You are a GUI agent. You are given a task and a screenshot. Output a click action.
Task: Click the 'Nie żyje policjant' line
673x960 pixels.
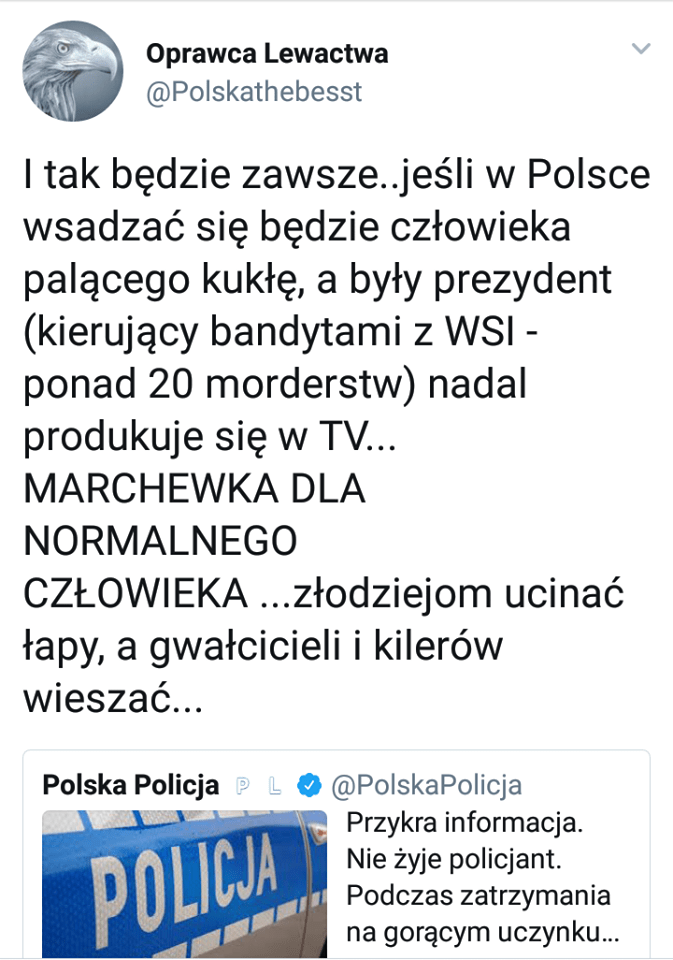pos(461,859)
